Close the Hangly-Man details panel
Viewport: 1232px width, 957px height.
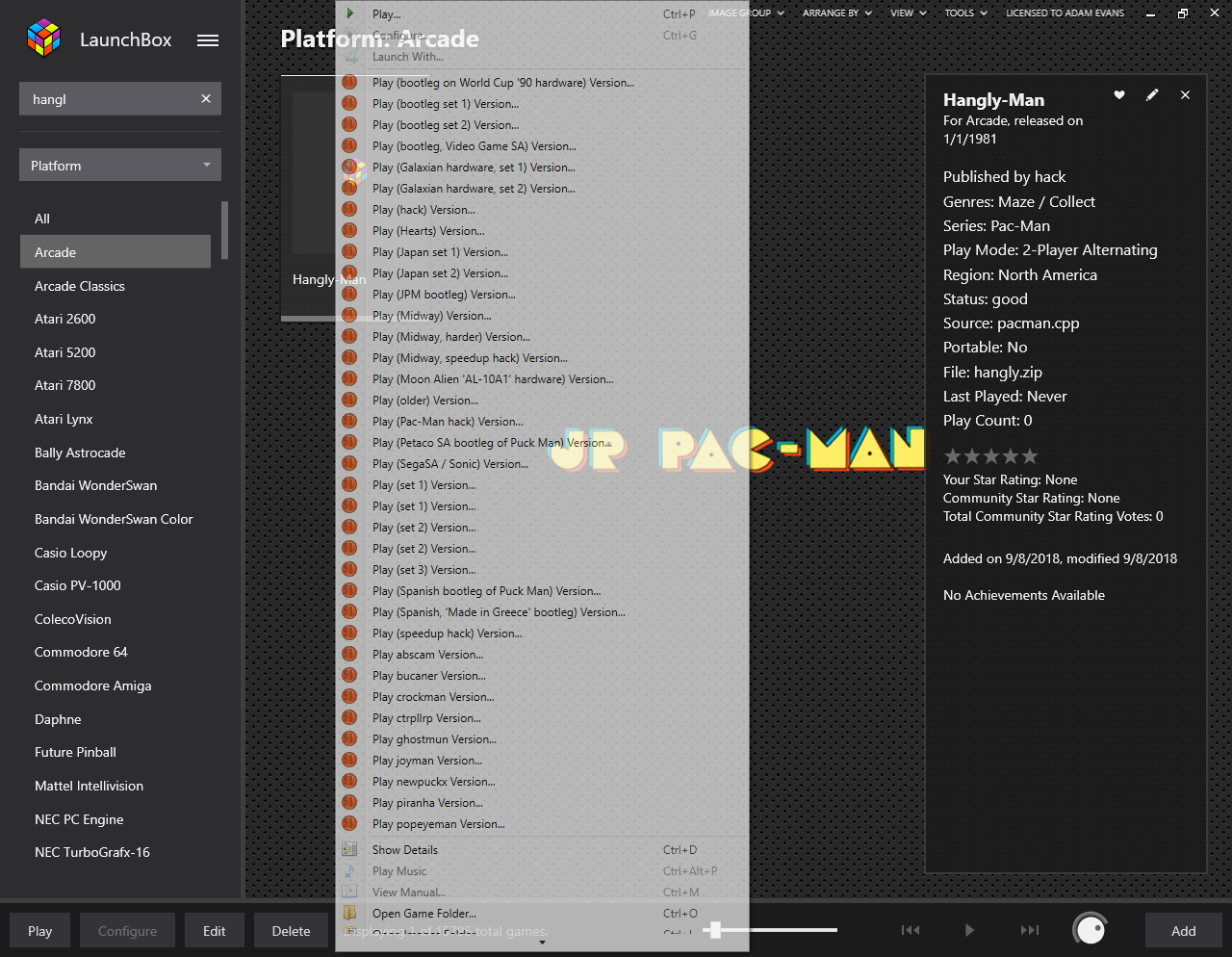click(x=1185, y=94)
